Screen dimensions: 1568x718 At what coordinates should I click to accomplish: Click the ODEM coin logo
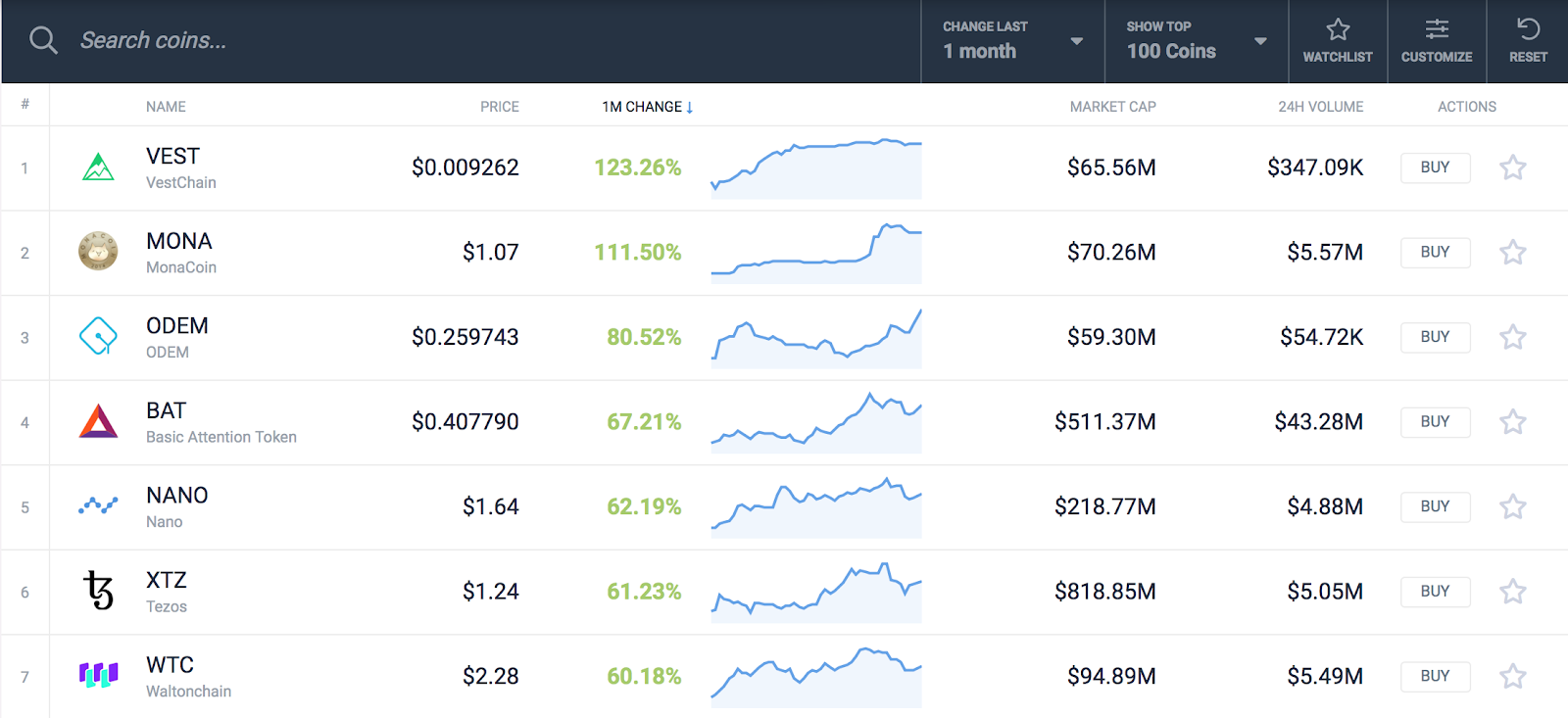click(x=98, y=336)
